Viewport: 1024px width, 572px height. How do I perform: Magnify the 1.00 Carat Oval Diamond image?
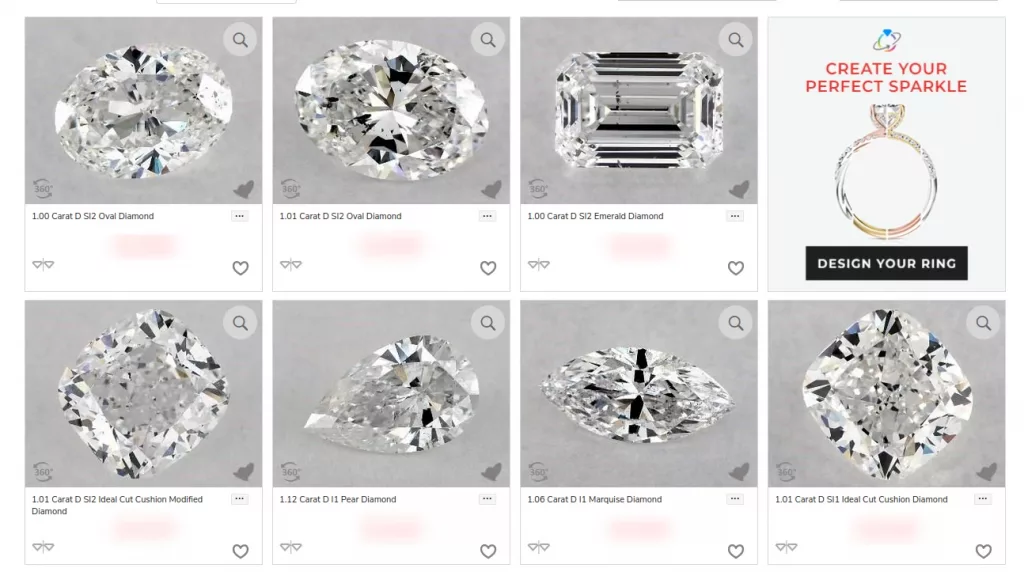tap(240, 40)
